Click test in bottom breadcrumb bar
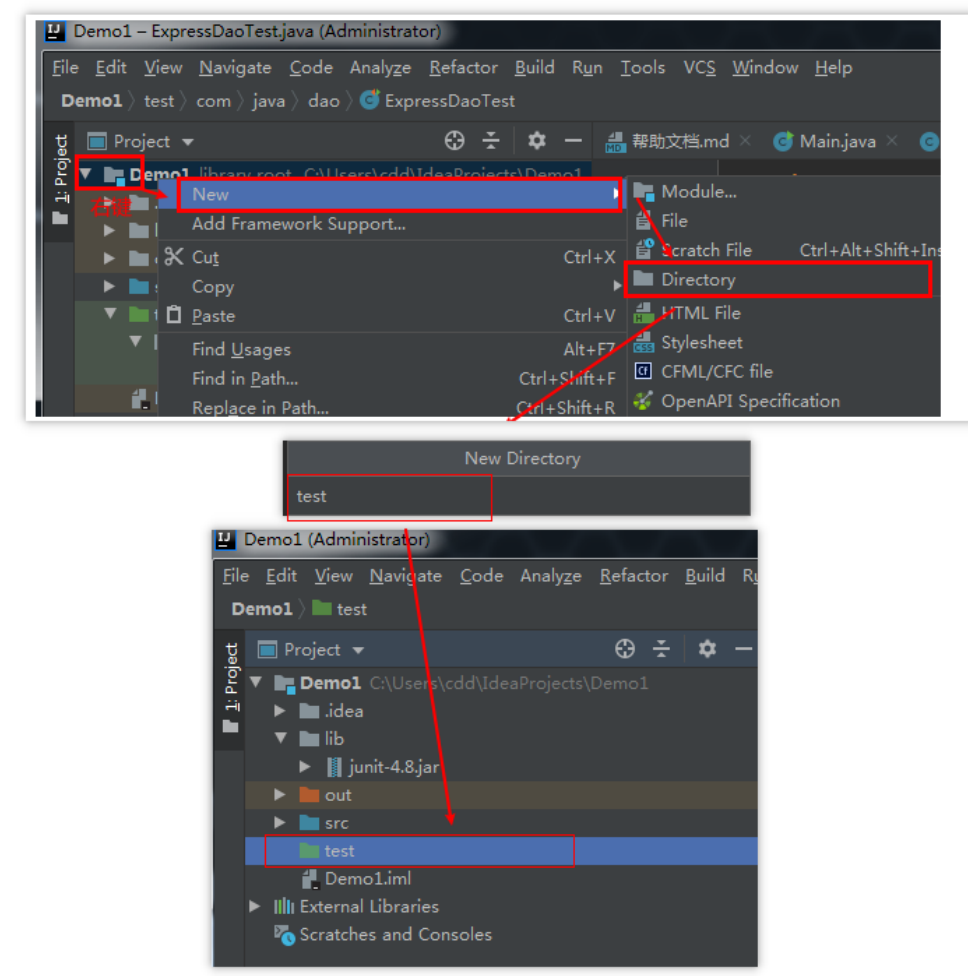Screen dimensions: 968x976 [339, 609]
